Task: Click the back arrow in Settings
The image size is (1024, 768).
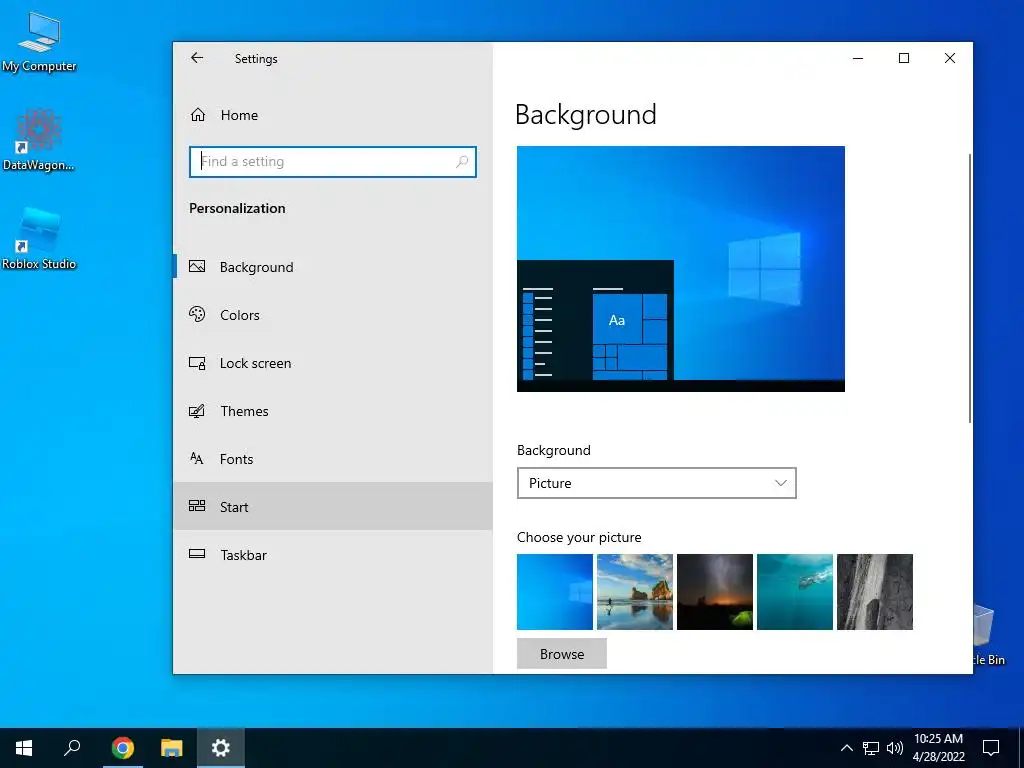Action: pos(197,58)
